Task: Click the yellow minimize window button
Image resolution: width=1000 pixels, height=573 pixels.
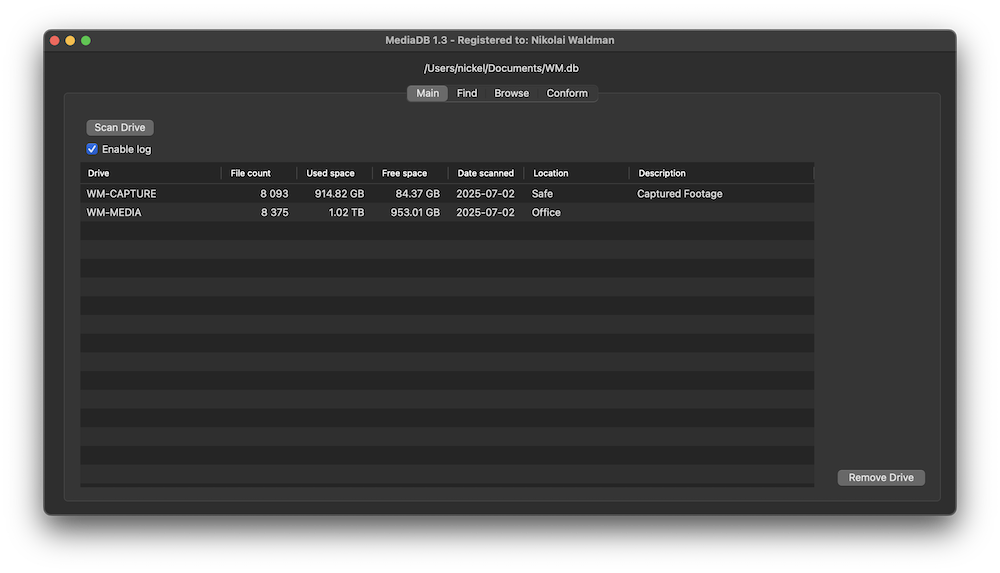Action: click(70, 40)
